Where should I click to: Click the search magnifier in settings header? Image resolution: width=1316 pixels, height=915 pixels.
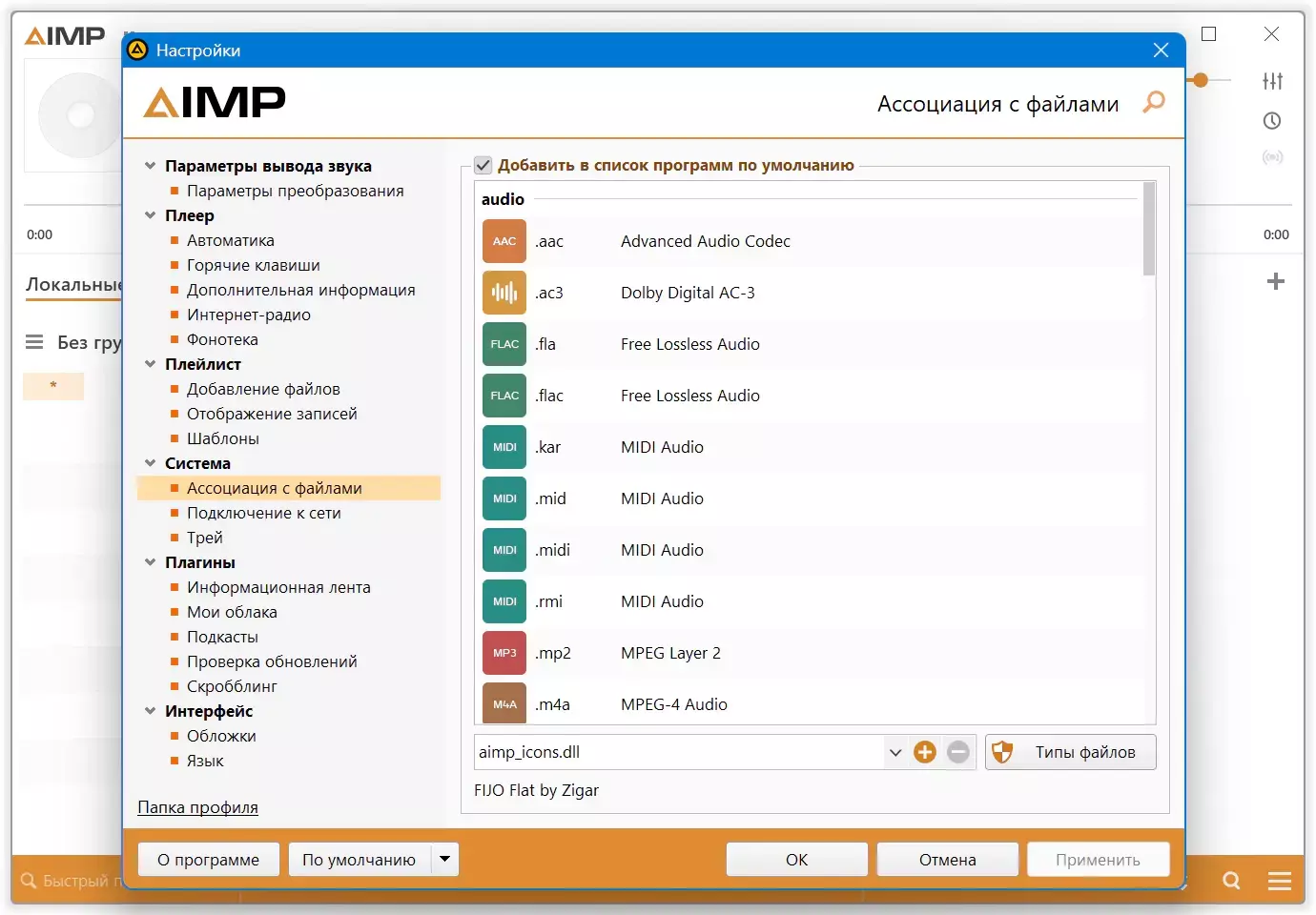coord(1154,101)
